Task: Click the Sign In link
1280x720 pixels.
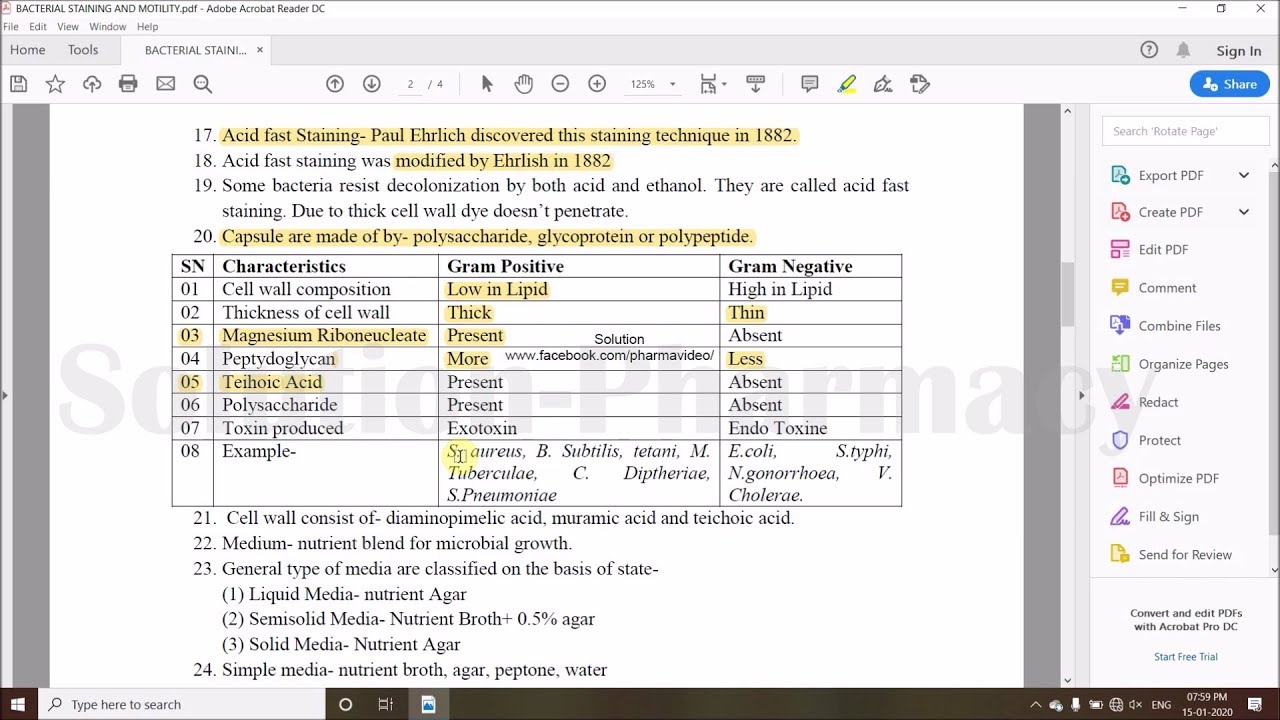Action: point(1239,51)
